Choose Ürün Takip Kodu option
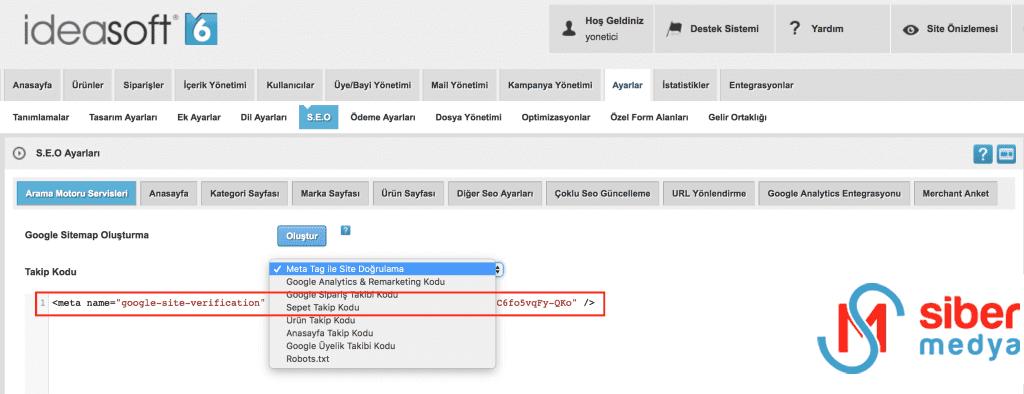Viewport: 1024px width, 394px height. [383, 320]
